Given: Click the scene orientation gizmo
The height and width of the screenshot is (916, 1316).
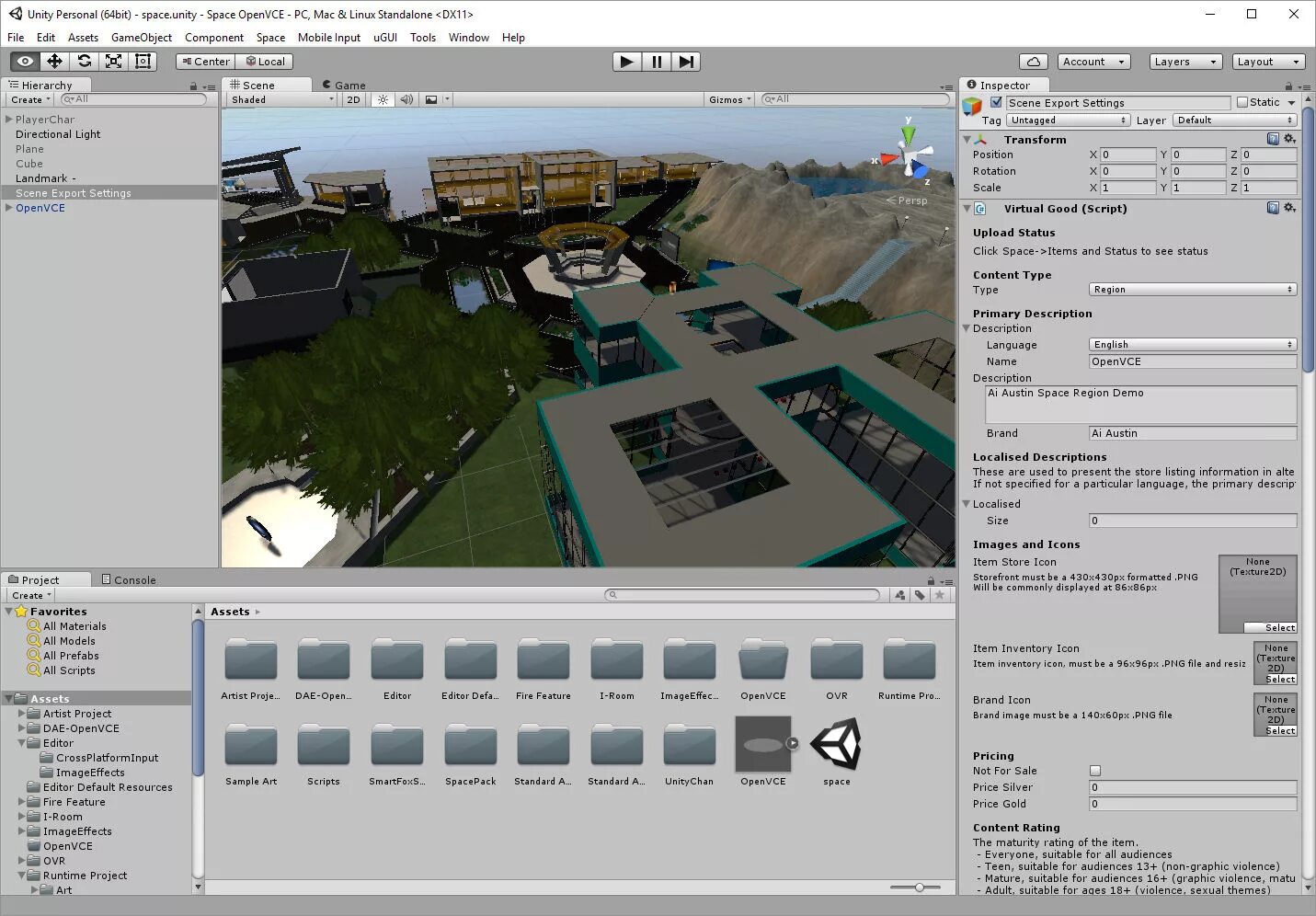Looking at the screenshot, I should 910,157.
